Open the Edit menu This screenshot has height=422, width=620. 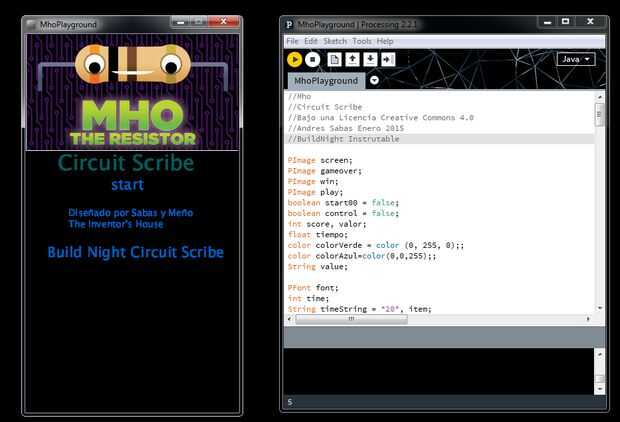coord(310,41)
